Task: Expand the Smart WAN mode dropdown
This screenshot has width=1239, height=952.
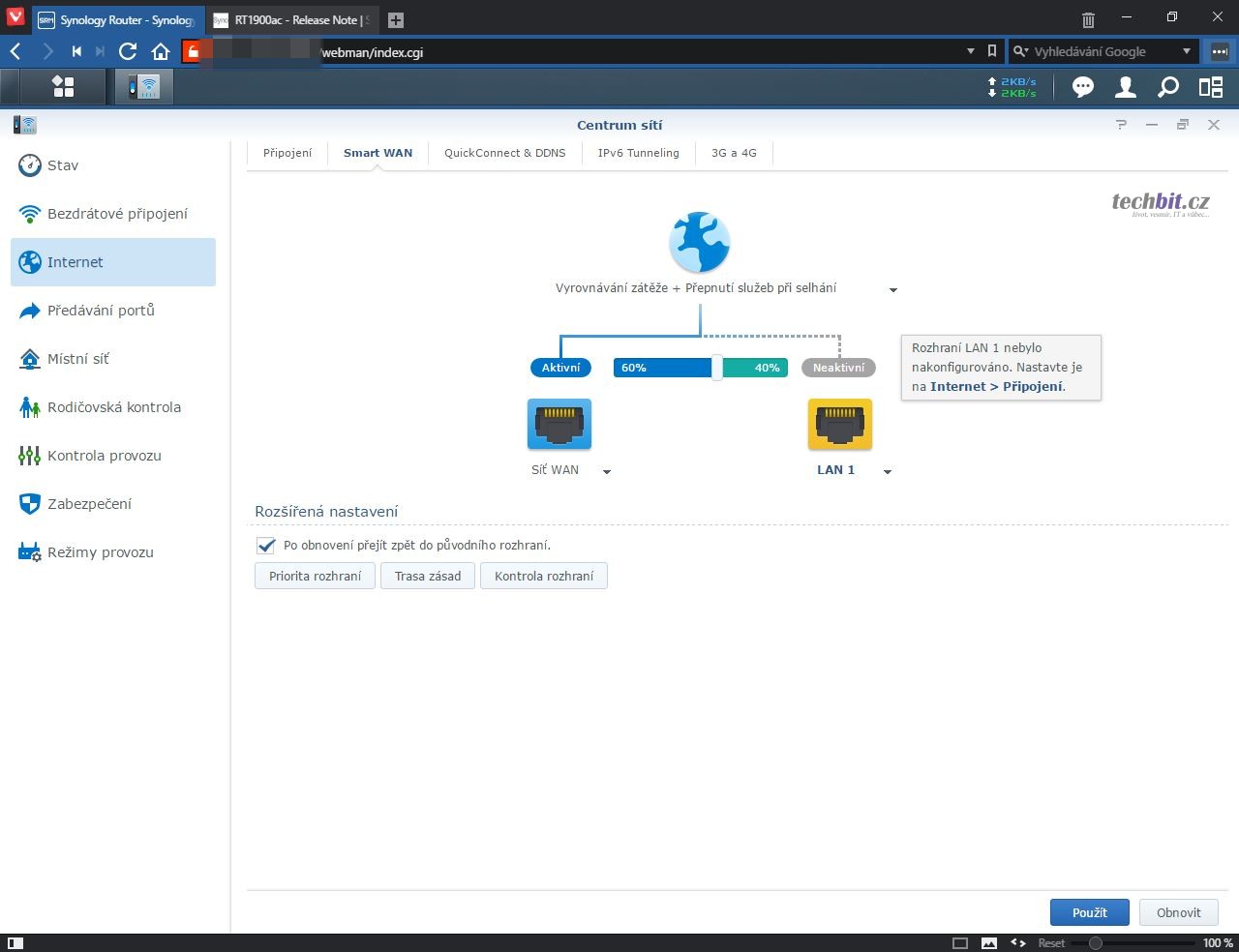Action: coord(892,289)
